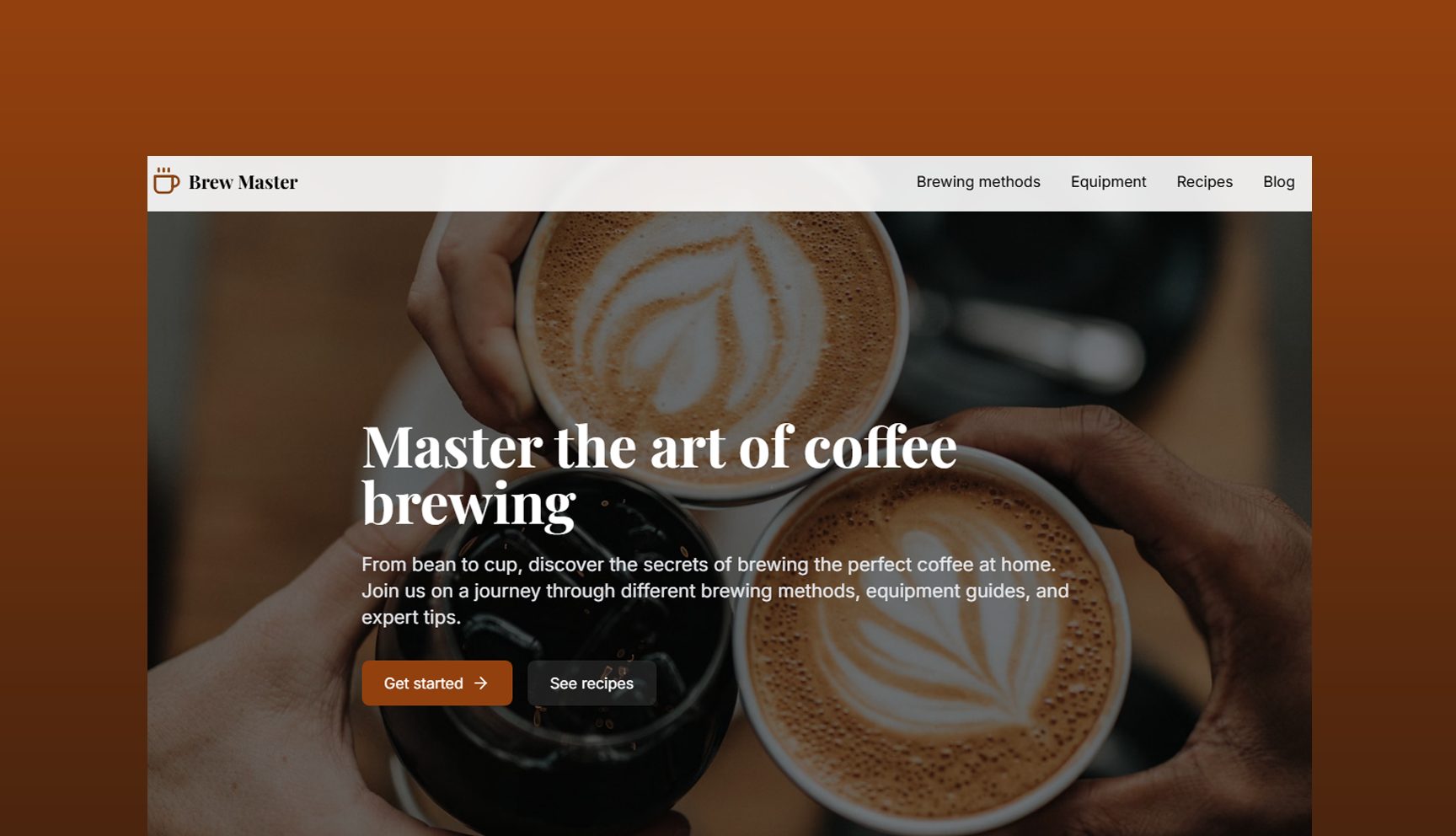
Task: Click the word brewing in the headline
Action: click(x=468, y=504)
